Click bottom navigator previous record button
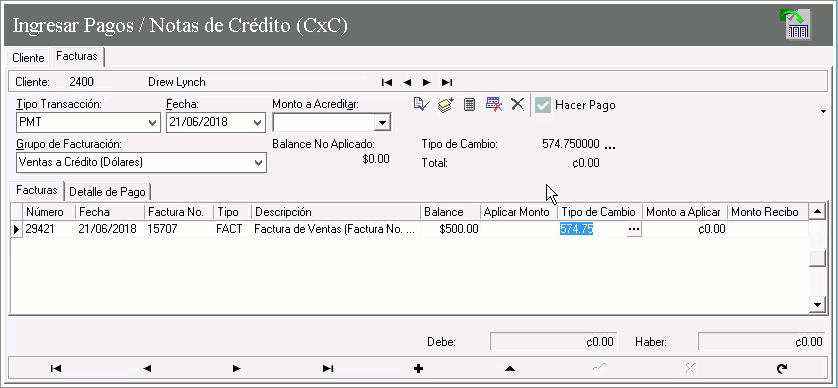 146,368
